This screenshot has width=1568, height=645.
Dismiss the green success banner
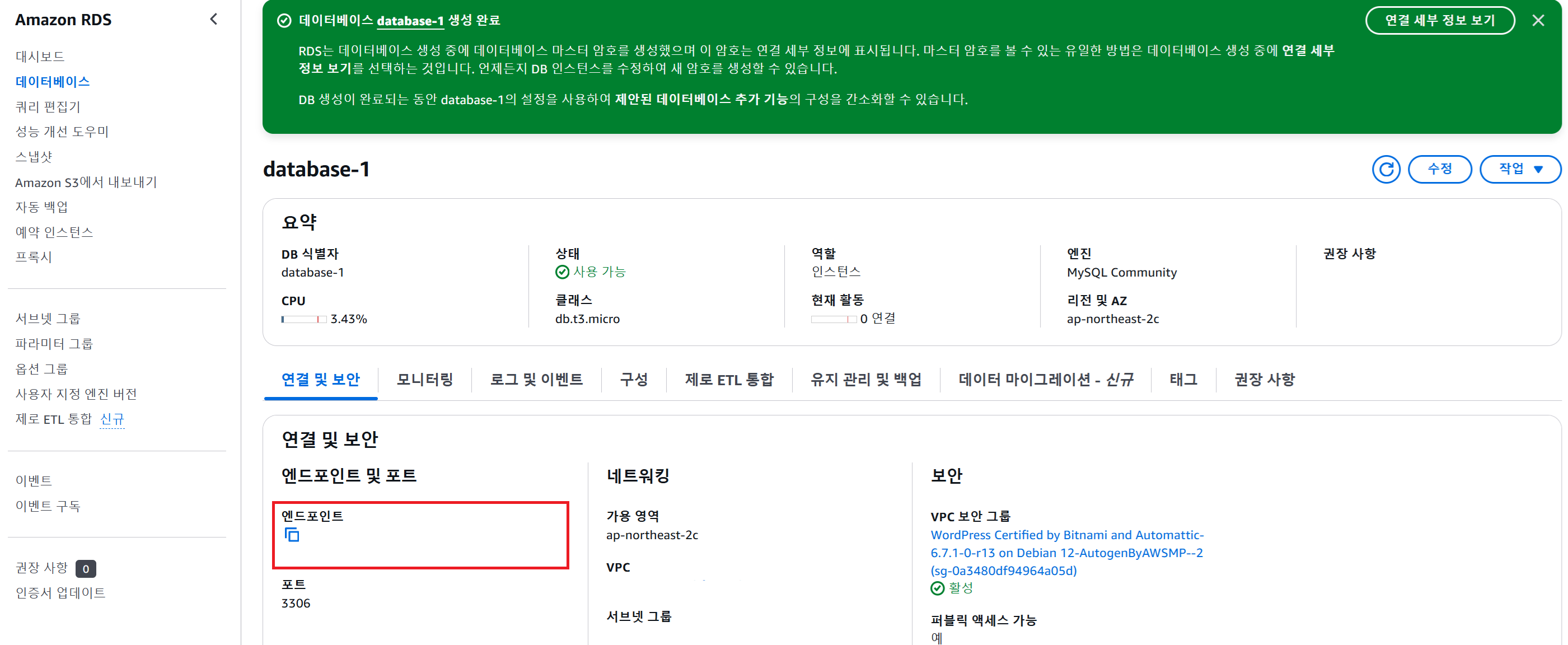[x=1538, y=21]
